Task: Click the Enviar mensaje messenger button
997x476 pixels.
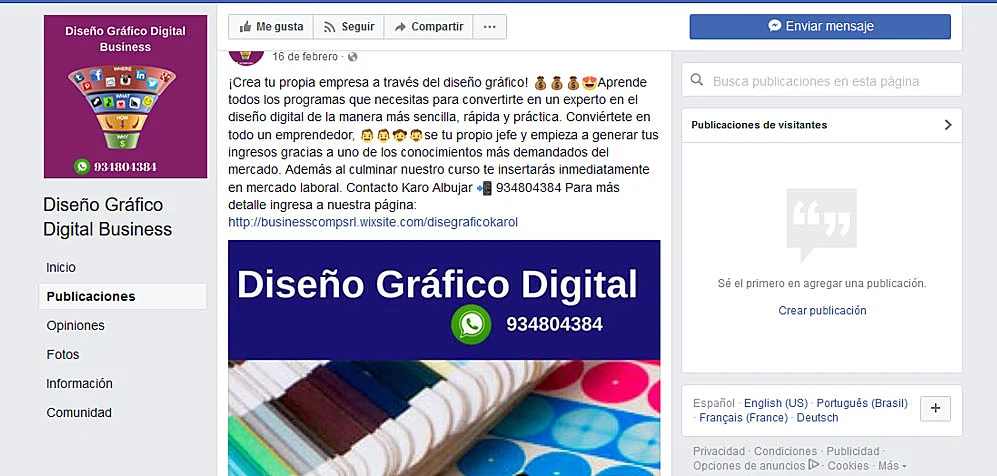Action: click(x=820, y=27)
